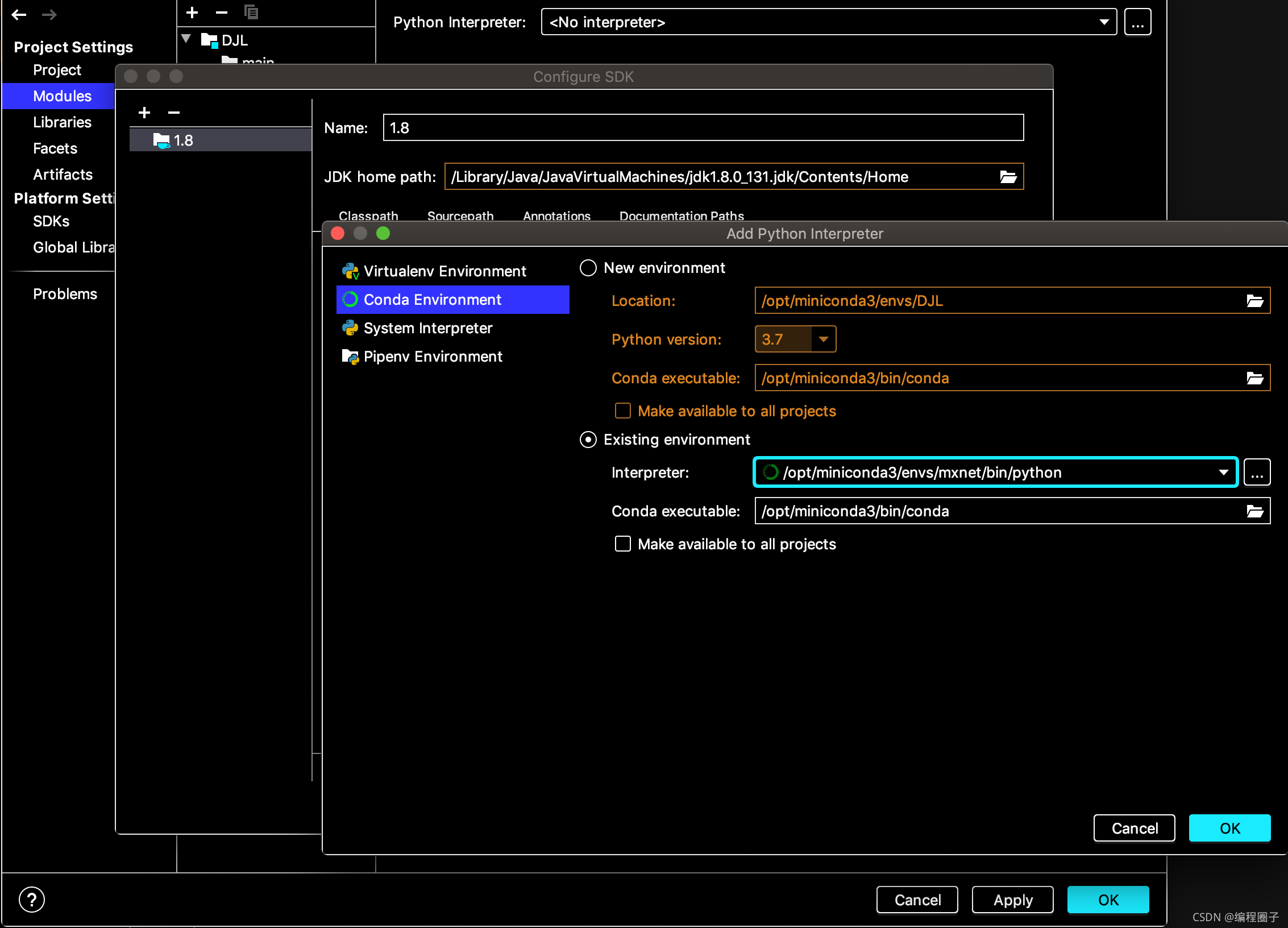The width and height of the screenshot is (1288, 928).
Task: Select the Existing environment radio button
Action: click(x=588, y=440)
